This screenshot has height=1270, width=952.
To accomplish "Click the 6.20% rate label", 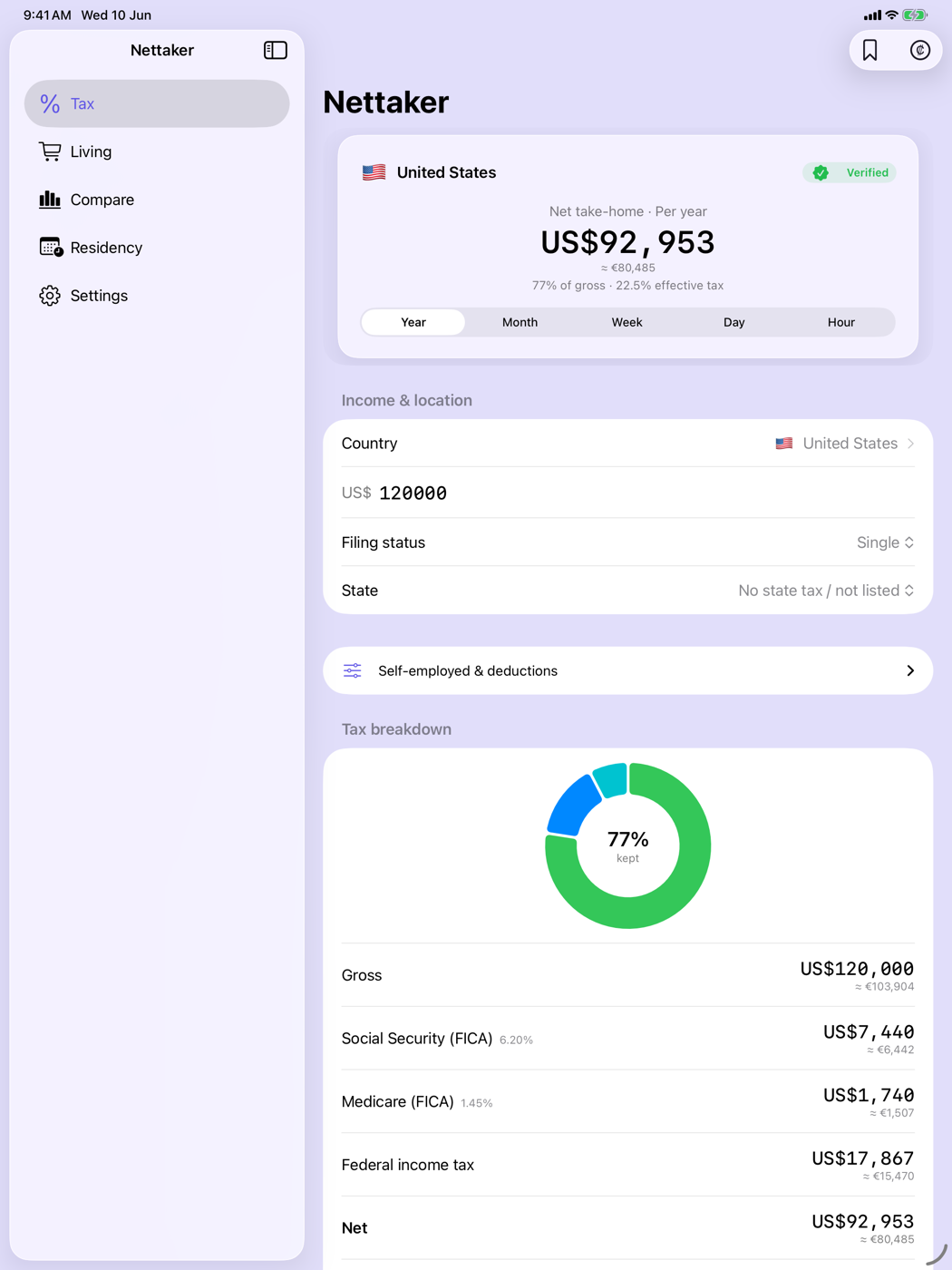I will tap(516, 1040).
